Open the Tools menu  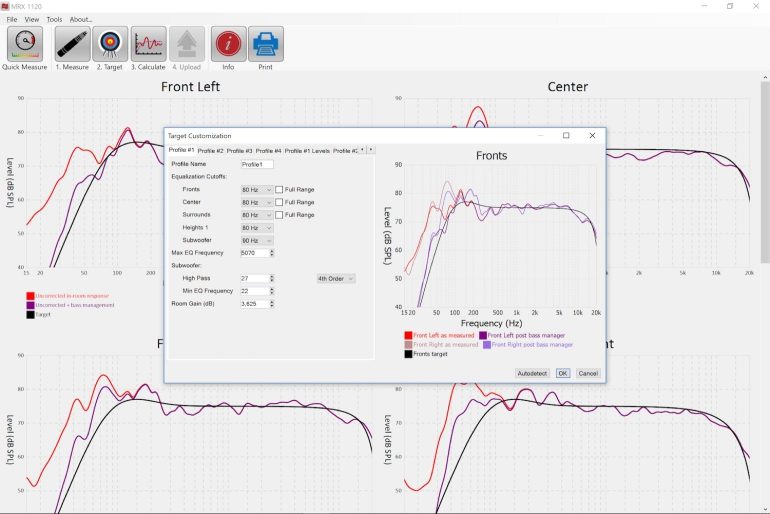54,19
